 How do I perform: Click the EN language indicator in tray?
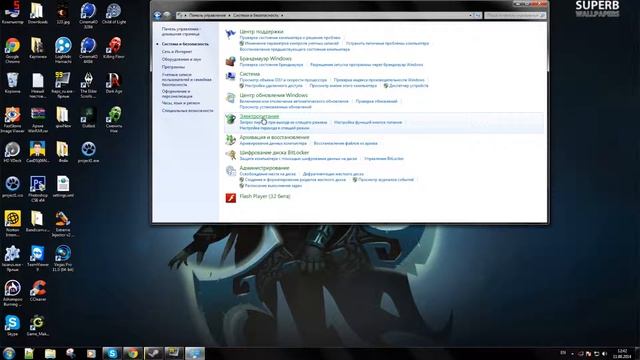pos(563,353)
